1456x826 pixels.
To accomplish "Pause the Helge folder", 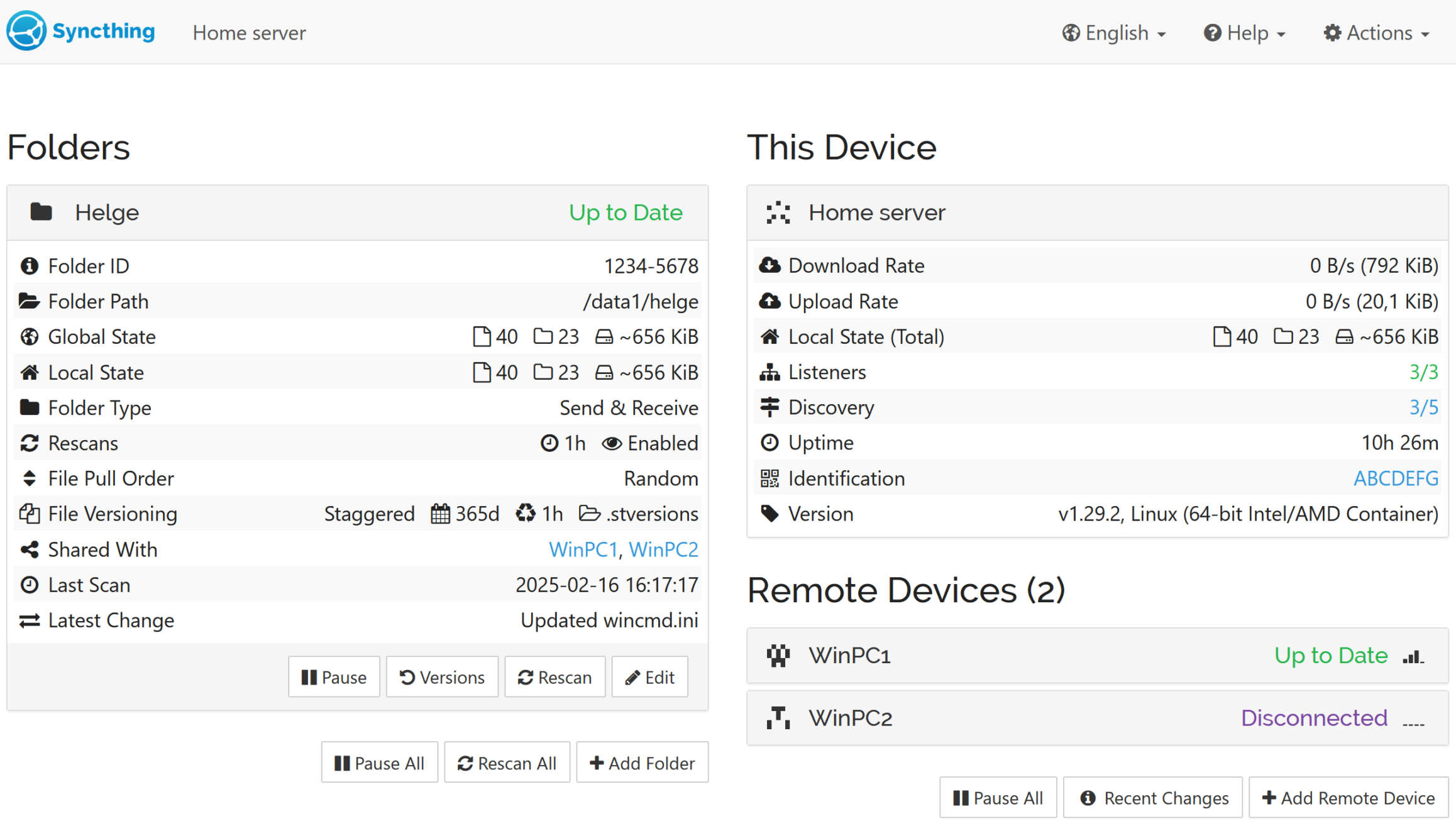I will click(x=334, y=677).
